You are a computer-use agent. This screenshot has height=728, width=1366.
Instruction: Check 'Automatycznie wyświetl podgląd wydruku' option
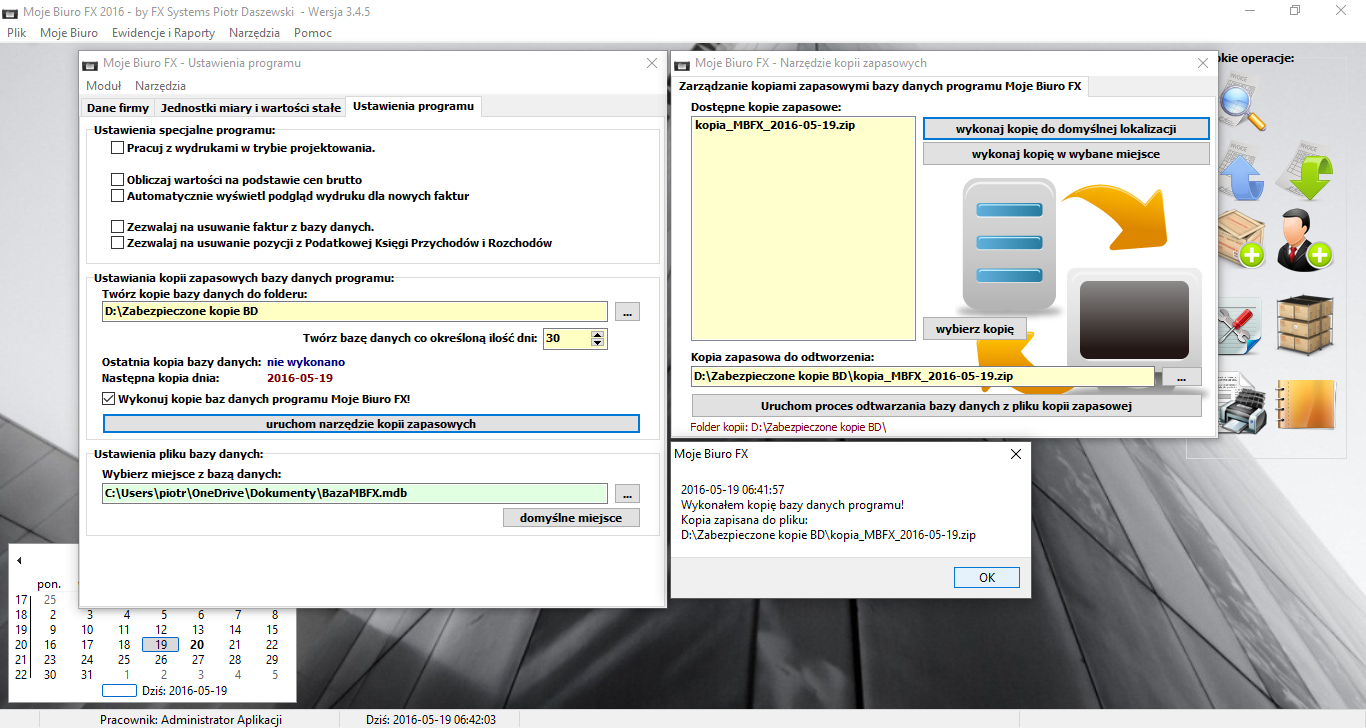[118, 196]
